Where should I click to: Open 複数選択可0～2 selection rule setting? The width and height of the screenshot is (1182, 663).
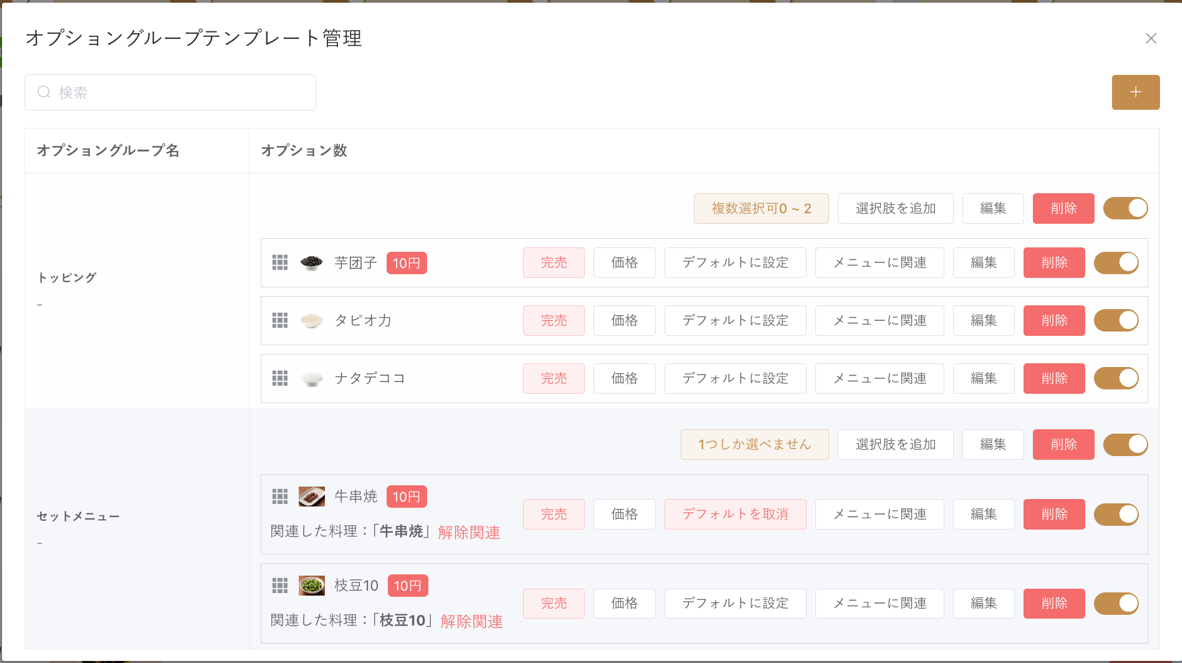pyautogui.click(x=761, y=208)
